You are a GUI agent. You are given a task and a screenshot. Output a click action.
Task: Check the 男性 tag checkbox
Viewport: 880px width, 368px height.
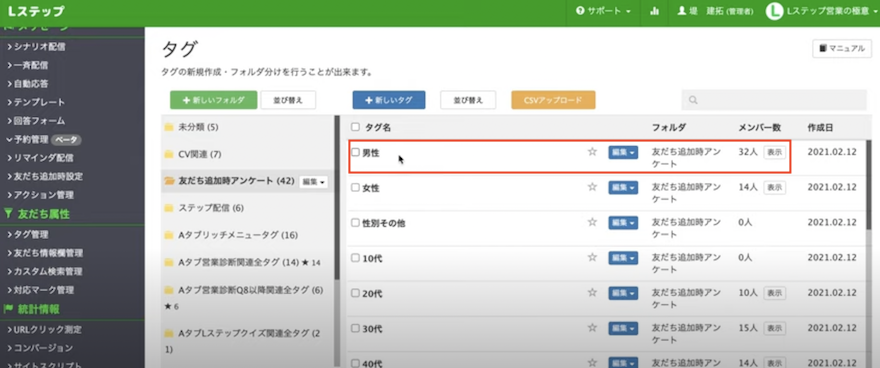355,152
